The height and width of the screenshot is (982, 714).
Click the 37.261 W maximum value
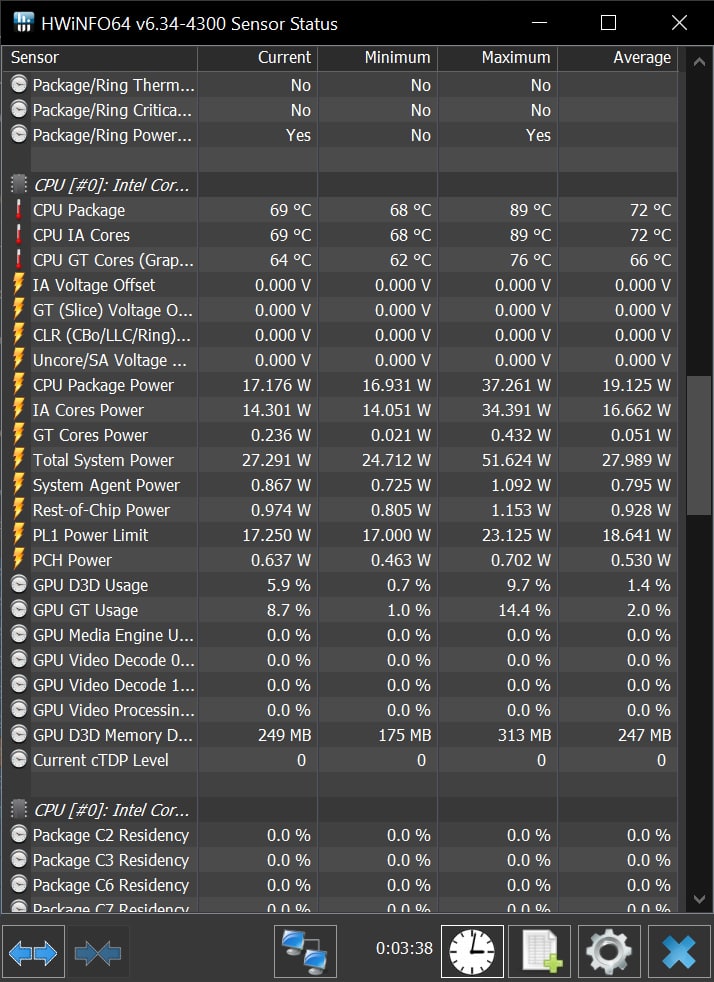(x=516, y=385)
